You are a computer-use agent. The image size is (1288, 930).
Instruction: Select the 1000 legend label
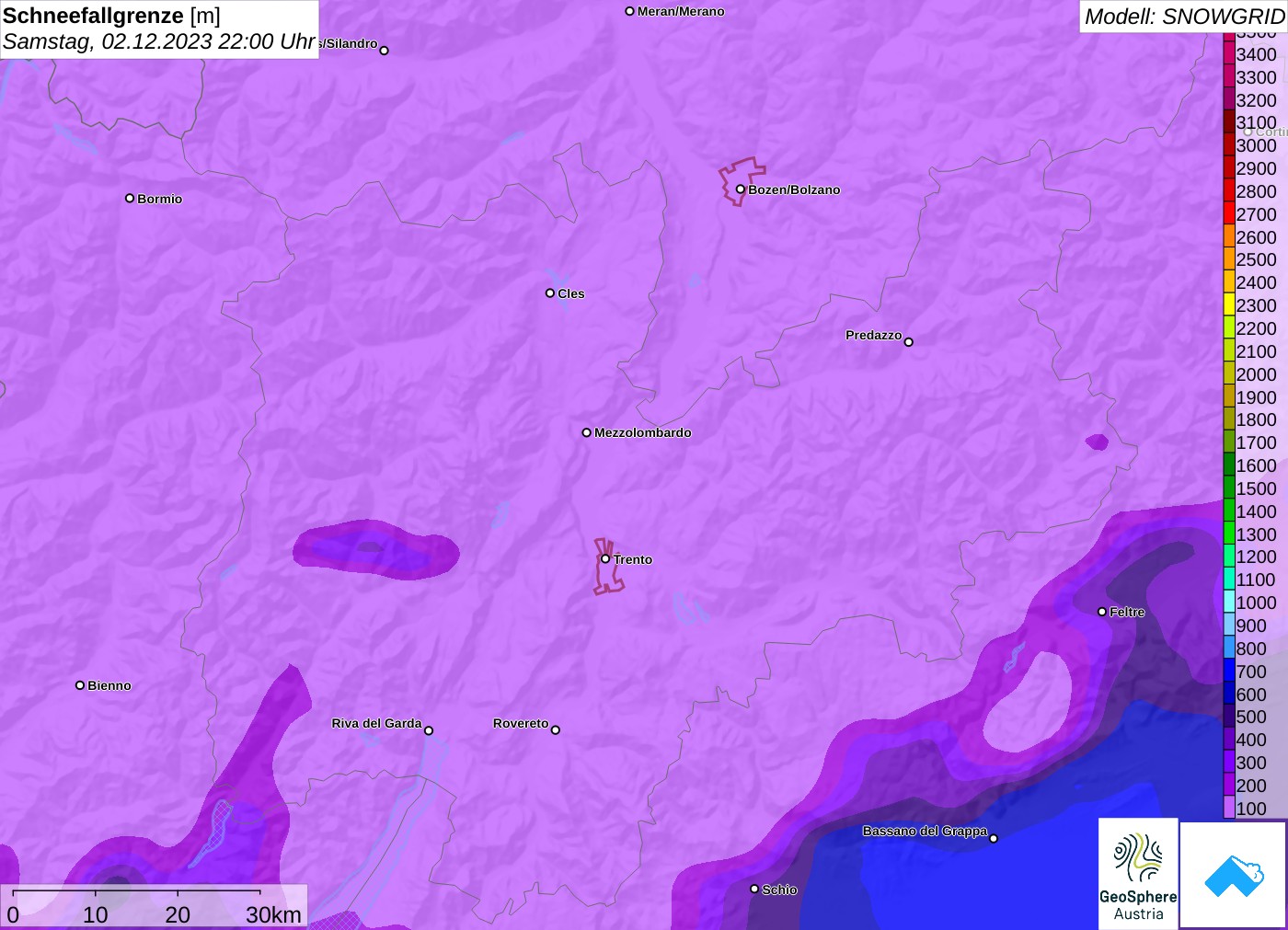click(x=1256, y=603)
